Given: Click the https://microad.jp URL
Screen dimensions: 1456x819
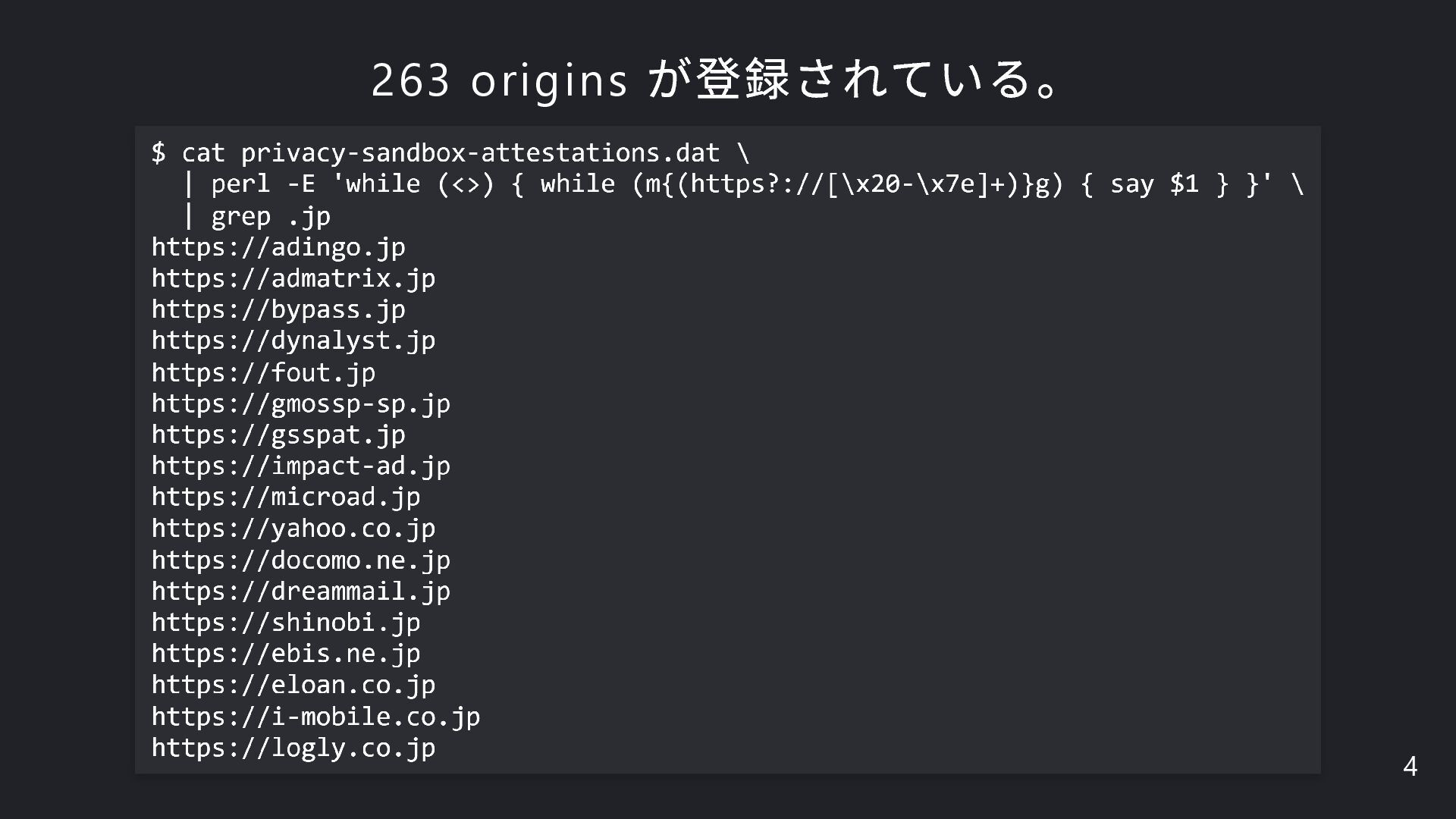Looking at the screenshot, I should pos(286,497).
